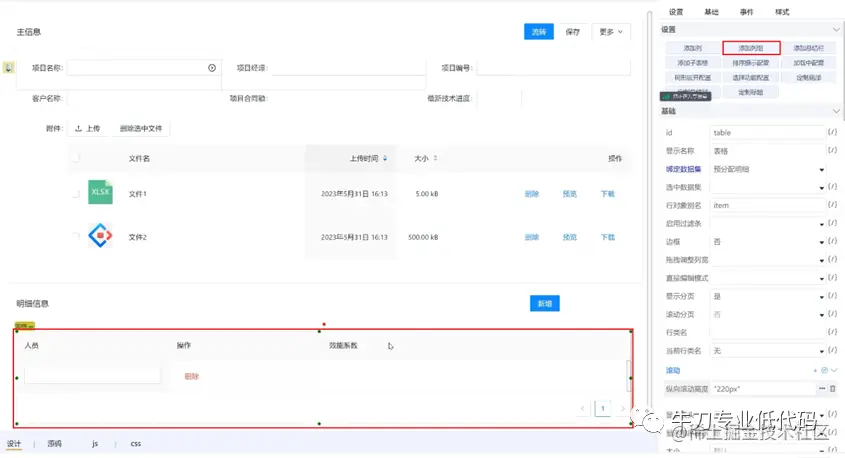845x458 pixels.
Task: Click previous page arrow in detail table pagination
Action: (583, 408)
